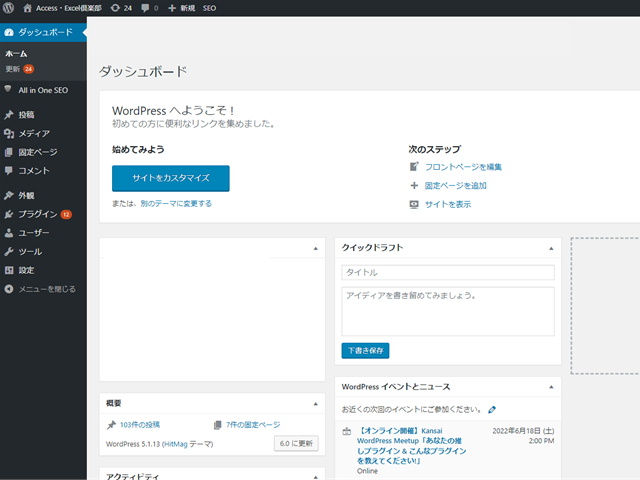The image size is (640, 480).
Task: Open ホーム submenu item
Action: 16,54
